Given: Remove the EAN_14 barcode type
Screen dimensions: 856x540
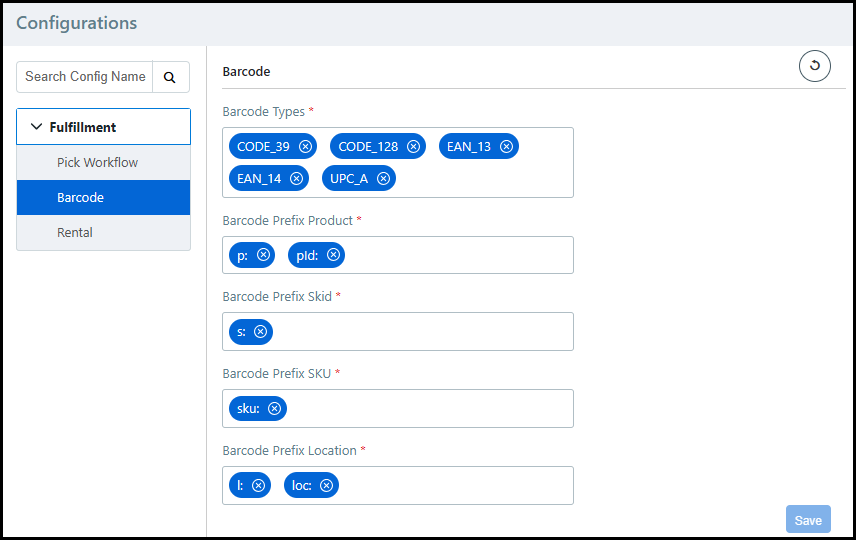Looking at the screenshot, I should click(x=296, y=179).
